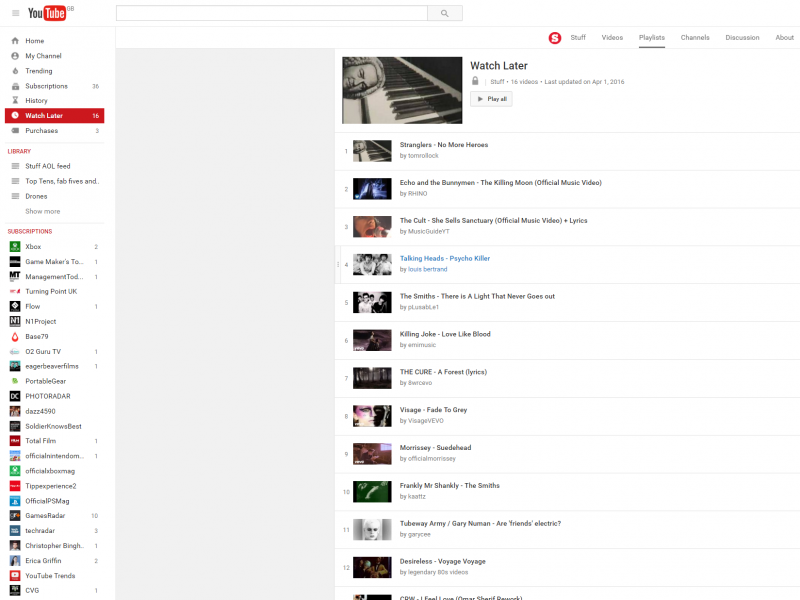Open the Xbox subscription channel
The height and width of the screenshot is (600, 800).
33,246
